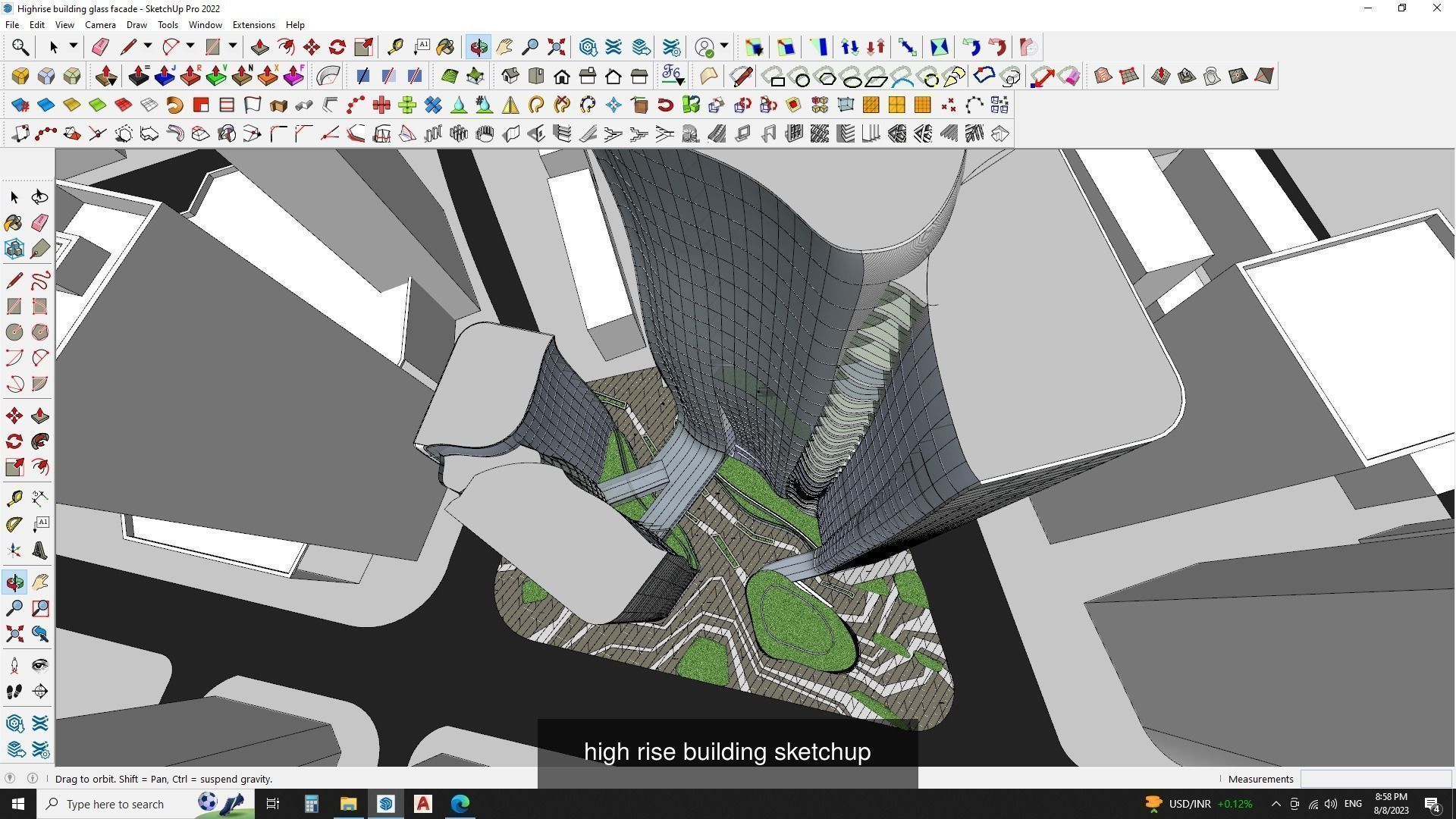The height and width of the screenshot is (819, 1456).
Task: Expand the Select tool dropdown arrow
Action: pos(74,47)
